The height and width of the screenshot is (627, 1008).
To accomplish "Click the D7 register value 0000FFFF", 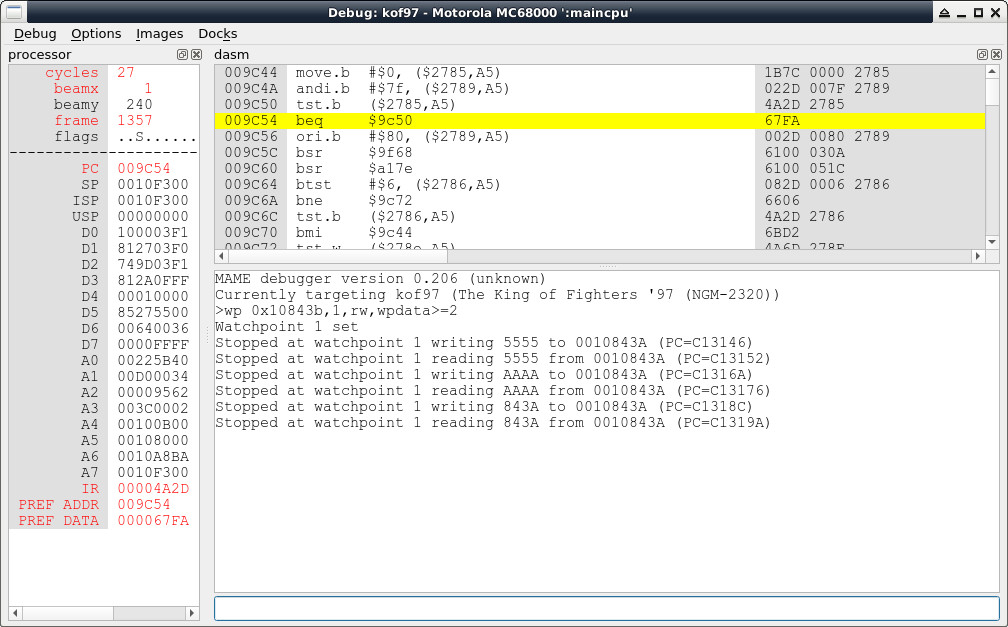I will pos(153,345).
